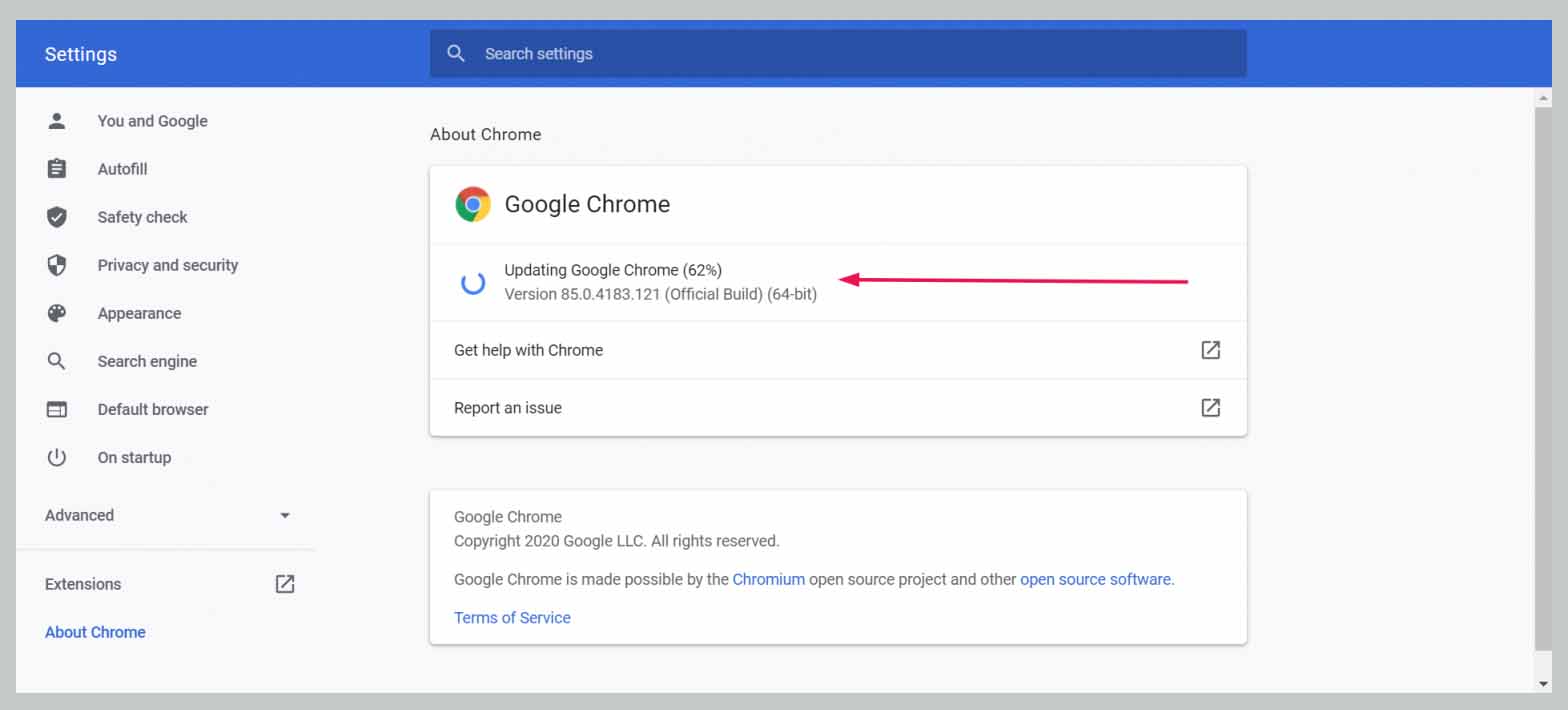Open the Terms of Service link
Image resolution: width=1568 pixels, height=710 pixels.
(512, 618)
